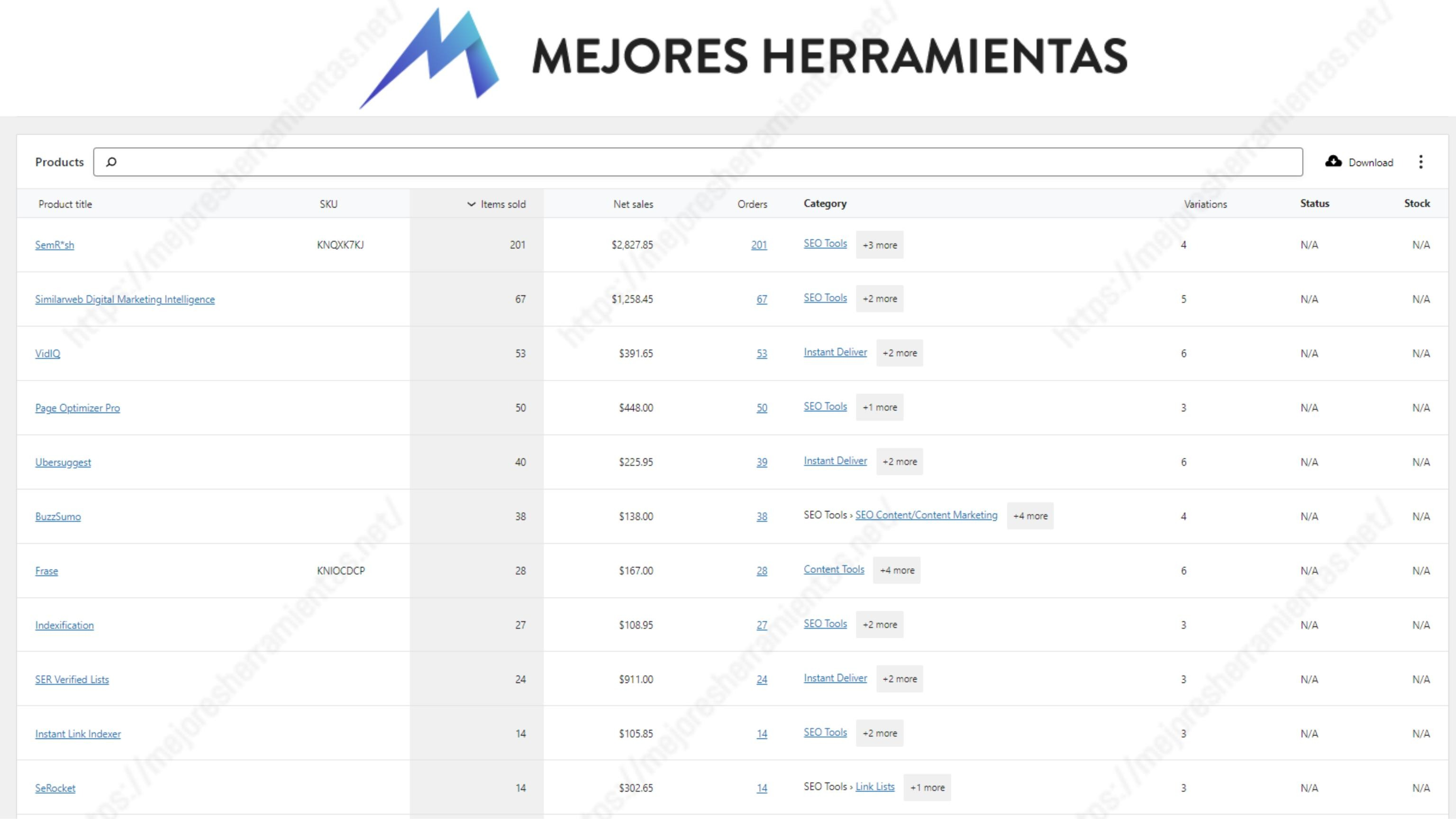Open SeRocket orders count 14
The height and width of the screenshot is (819, 1456).
(762, 788)
